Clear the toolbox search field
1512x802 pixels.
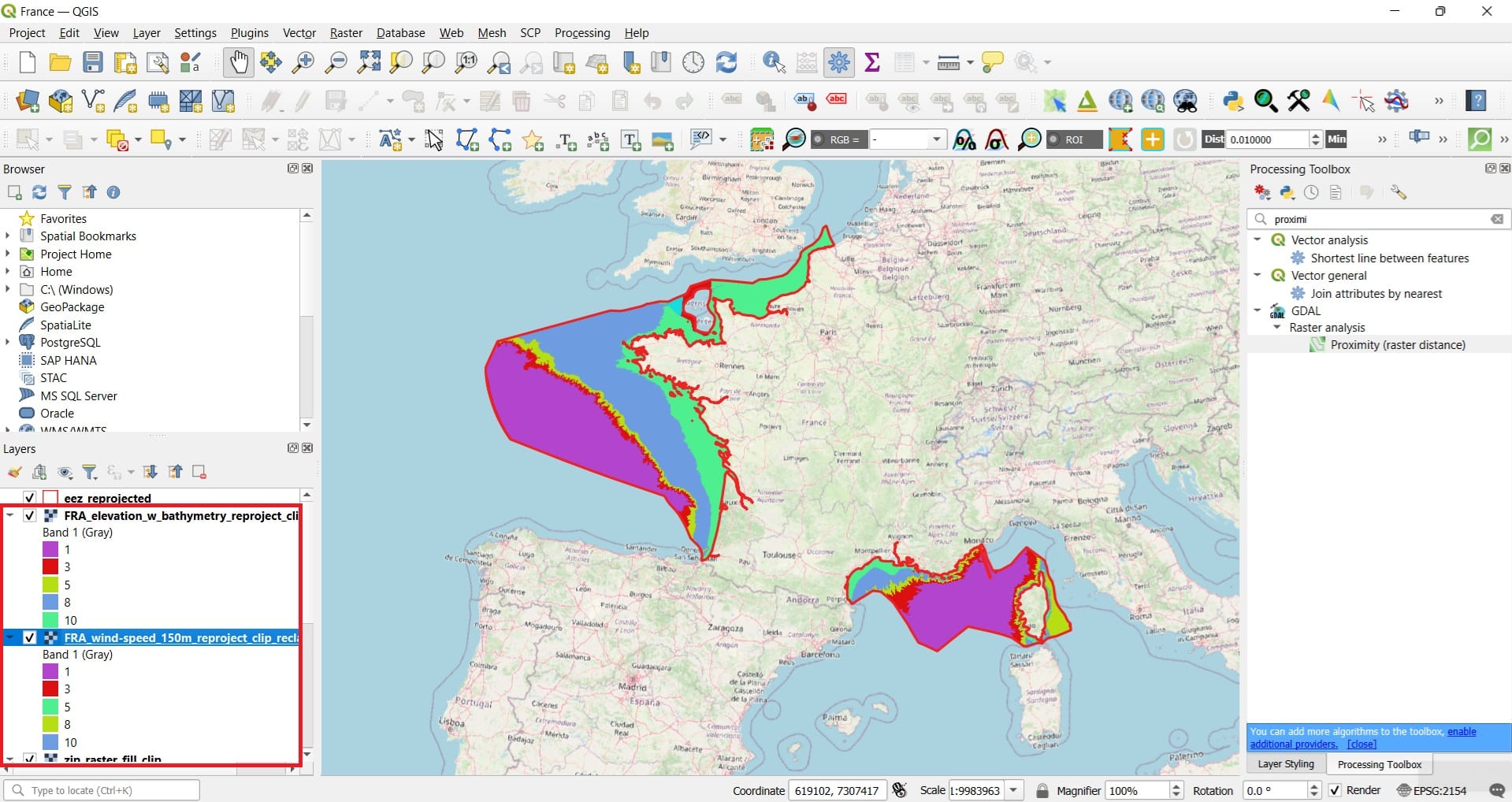point(1497,219)
